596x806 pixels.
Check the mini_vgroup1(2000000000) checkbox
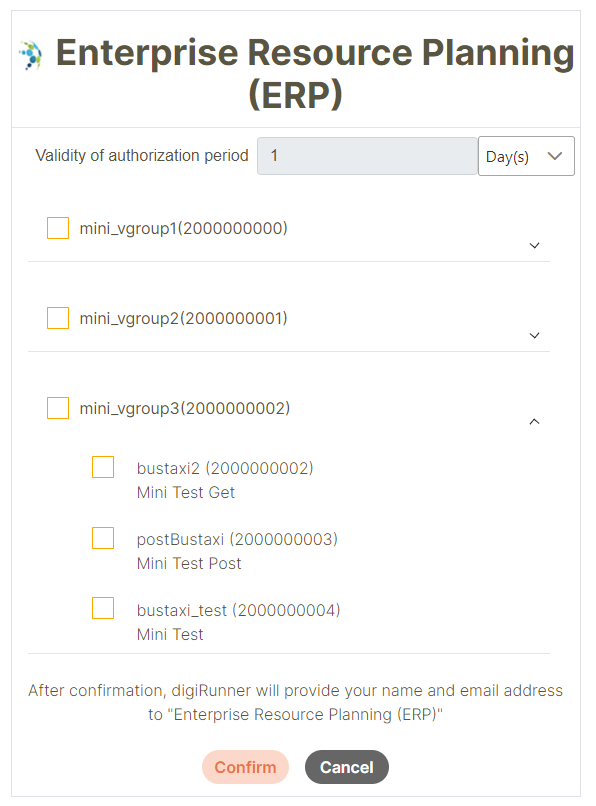point(58,228)
